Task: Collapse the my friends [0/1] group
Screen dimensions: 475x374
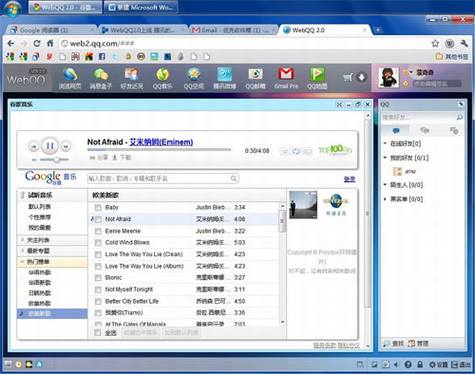Action: (x=406, y=157)
